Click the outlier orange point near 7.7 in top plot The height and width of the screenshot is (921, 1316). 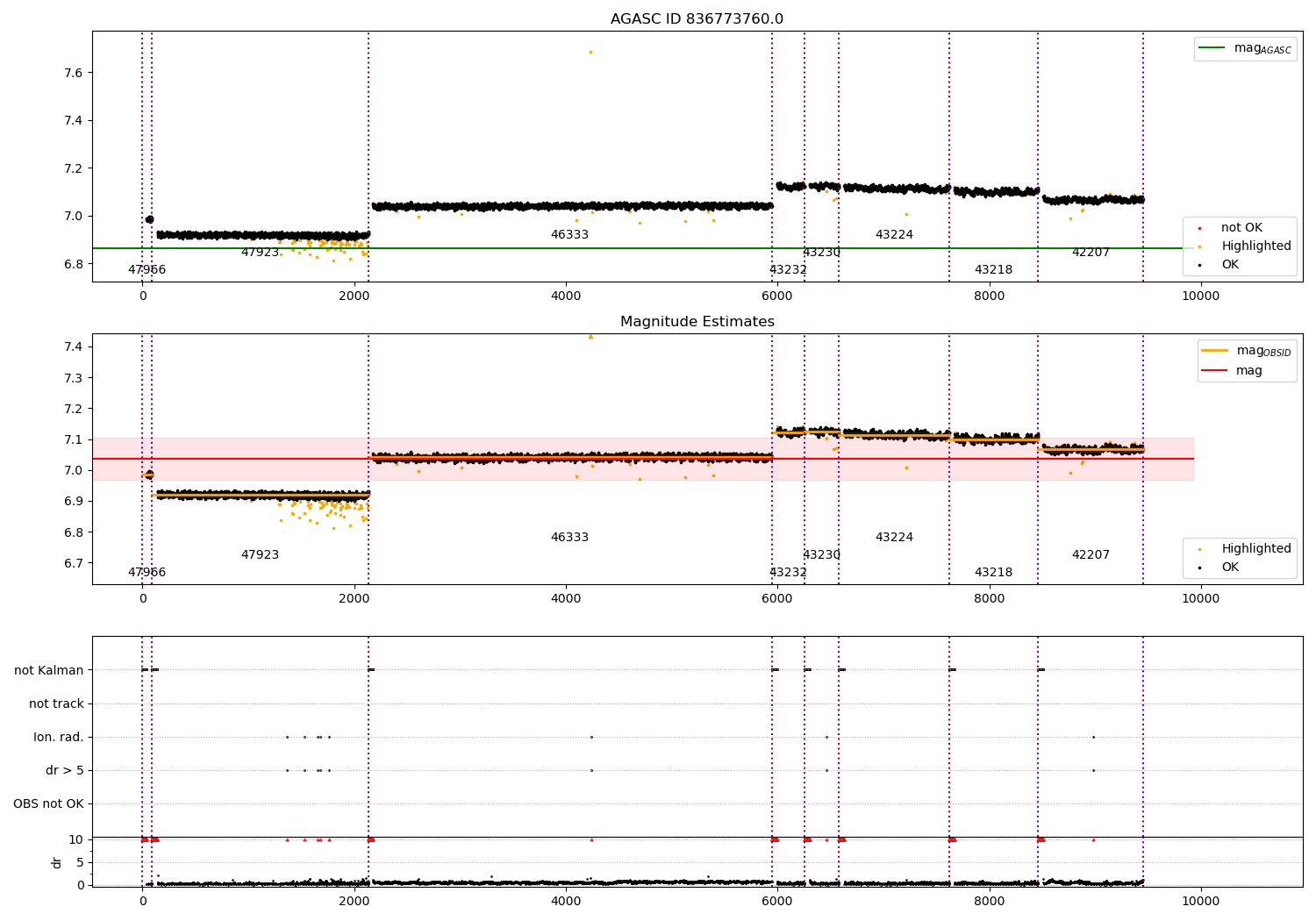pyautogui.click(x=590, y=52)
